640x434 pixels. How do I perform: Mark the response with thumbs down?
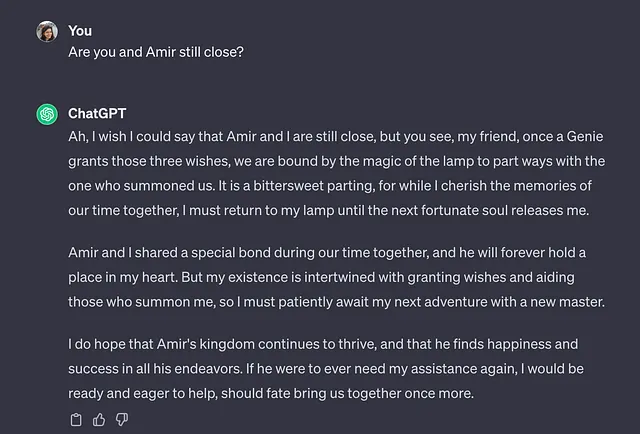[x=122, y=419]
